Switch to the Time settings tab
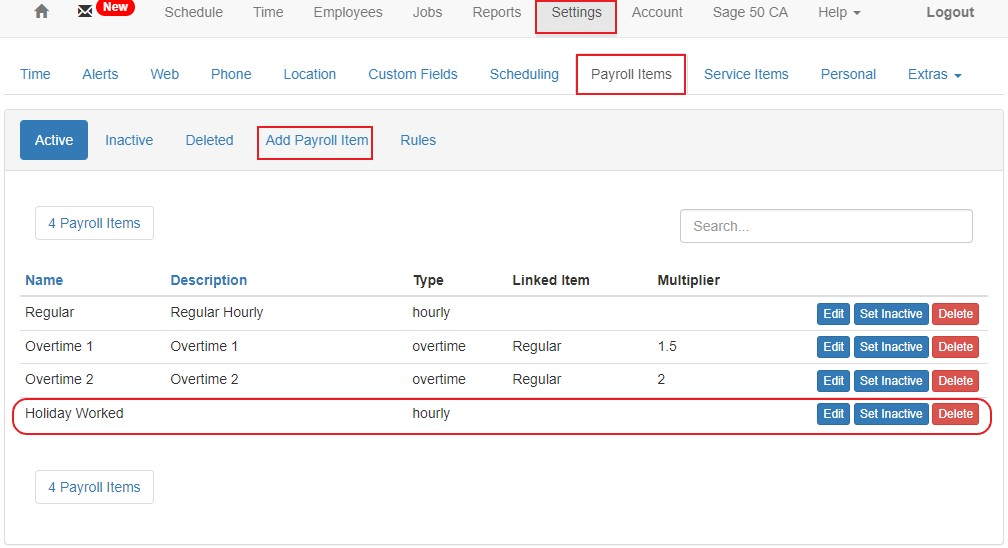Screen dimensions: 1008x548 [35, 74]
